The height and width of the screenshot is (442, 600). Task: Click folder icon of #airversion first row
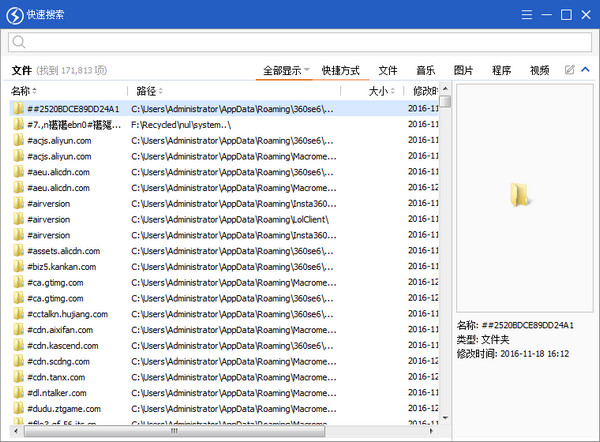pyautogui.click(x=18, y=204)
